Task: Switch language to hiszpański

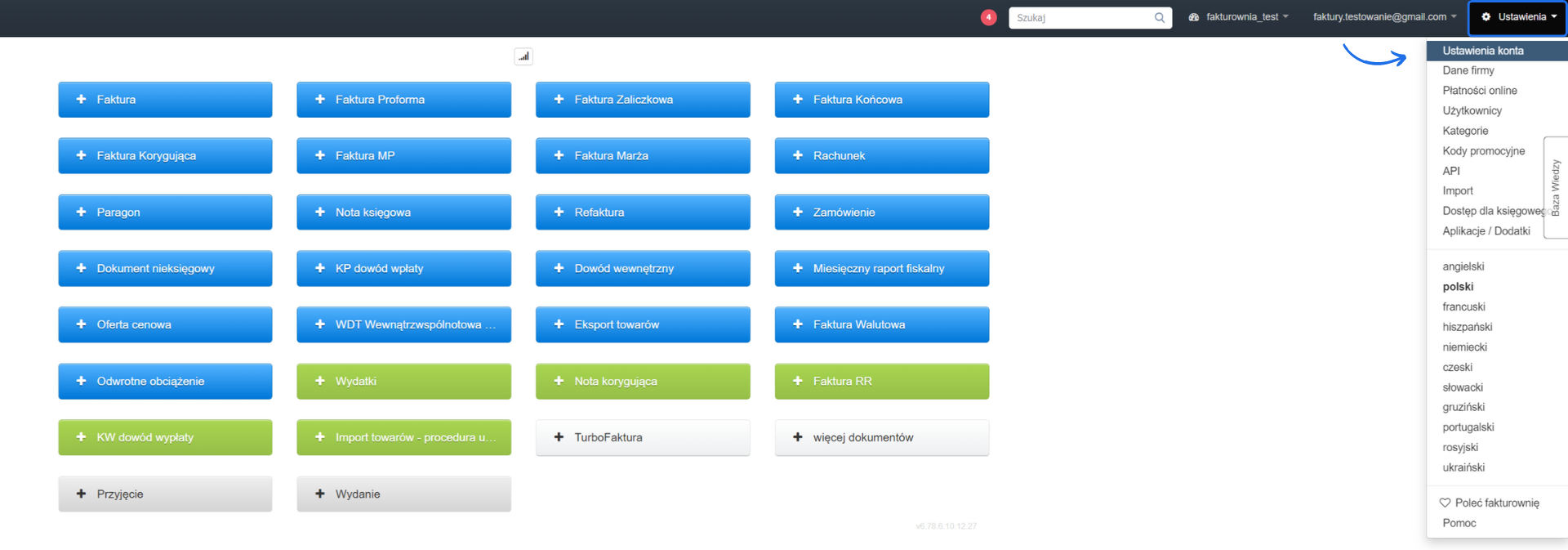Action: click(x=1467, y=327)
